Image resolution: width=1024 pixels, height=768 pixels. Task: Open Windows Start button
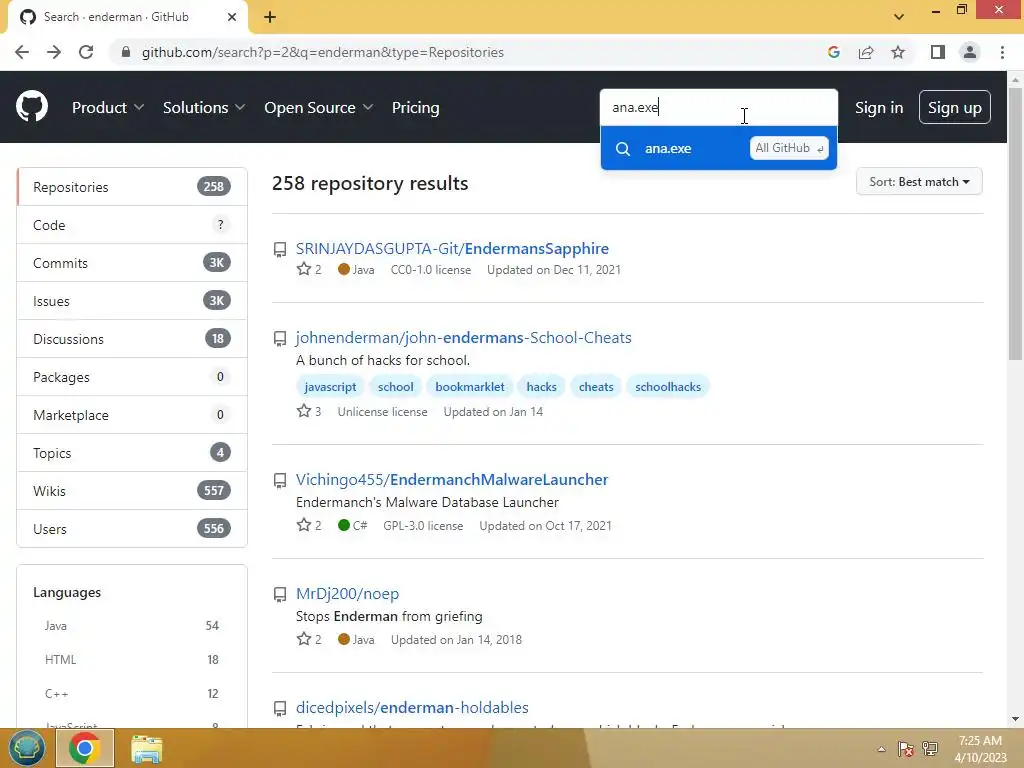click(x=26, y=748)
